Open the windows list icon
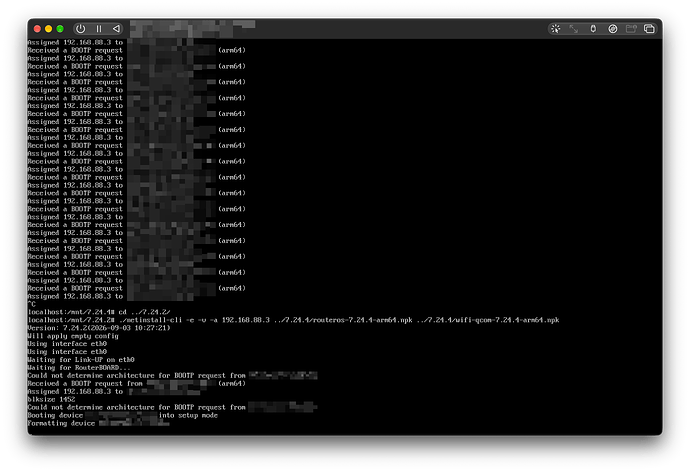 coord(650,29)
